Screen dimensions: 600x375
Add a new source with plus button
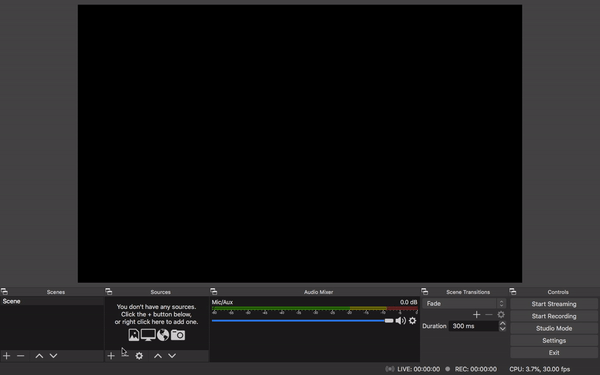coord(111,356)
